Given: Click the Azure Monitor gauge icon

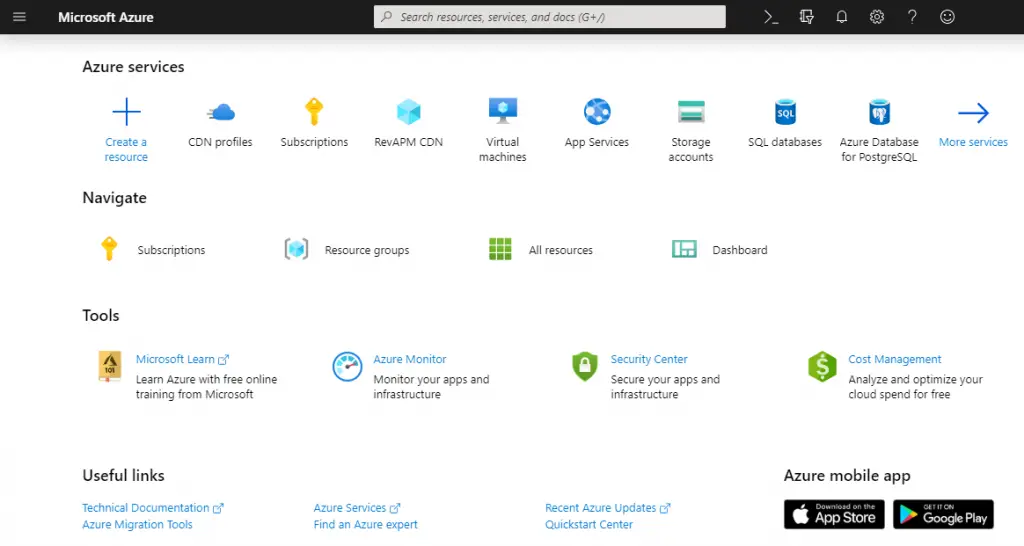Looking at the screenshot, I should pyautogui.click(x=347, y=366).
